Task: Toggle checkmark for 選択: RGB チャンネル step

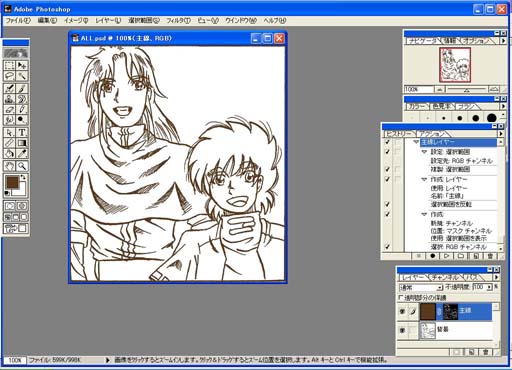Action: [387, 247]
